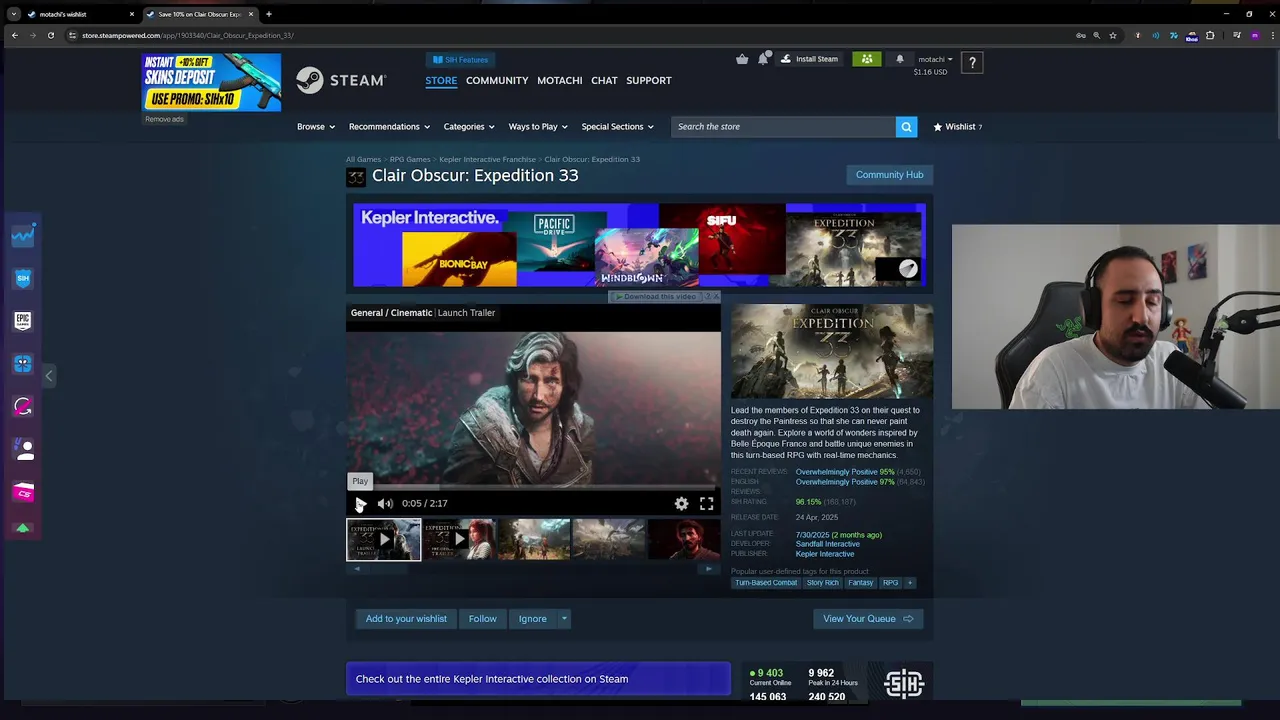
Task: Click Install Steam button
Action: pyautogui.click(x=809, y=59)
